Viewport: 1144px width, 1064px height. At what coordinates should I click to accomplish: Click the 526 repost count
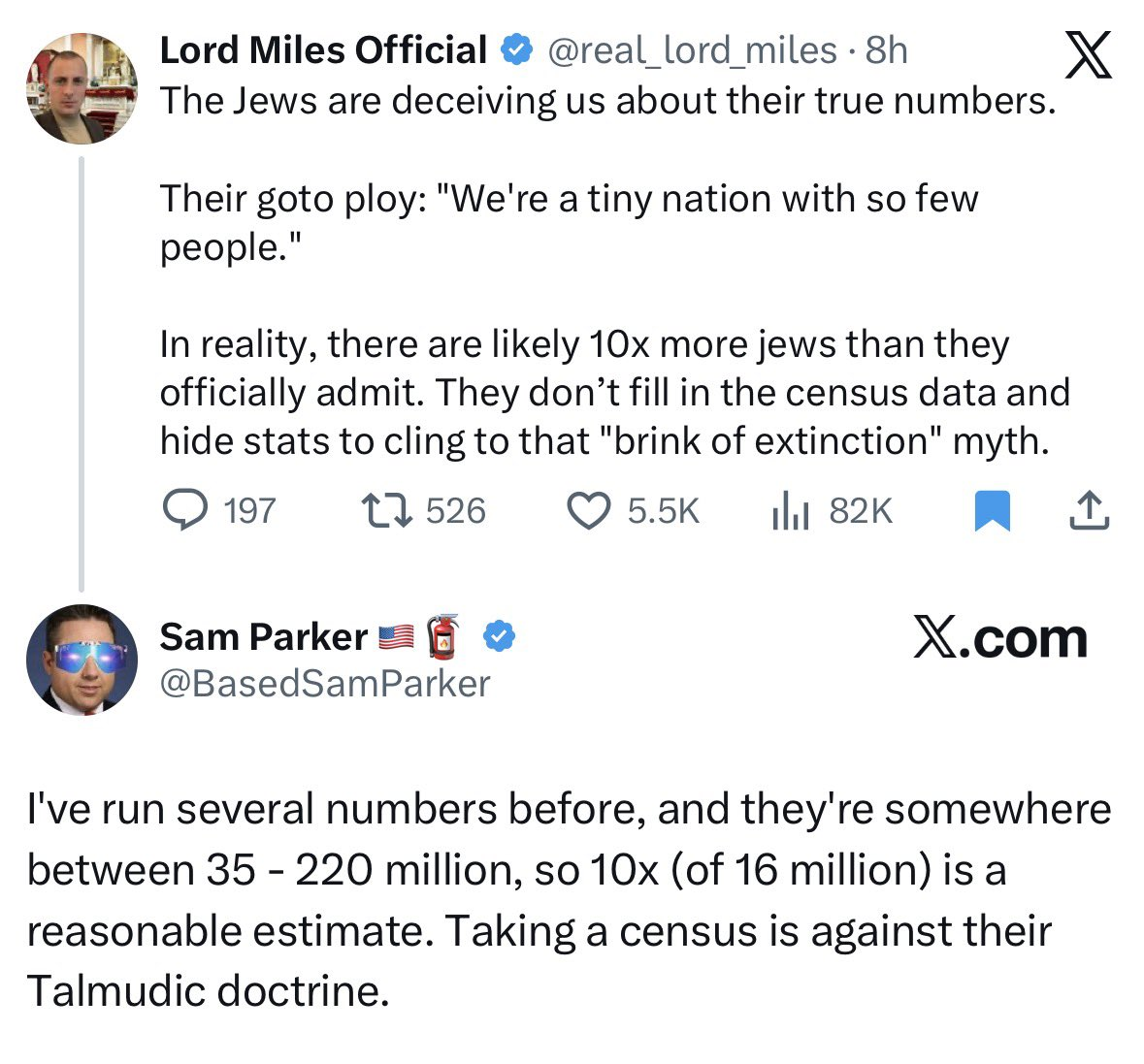(x=456, y=510)
